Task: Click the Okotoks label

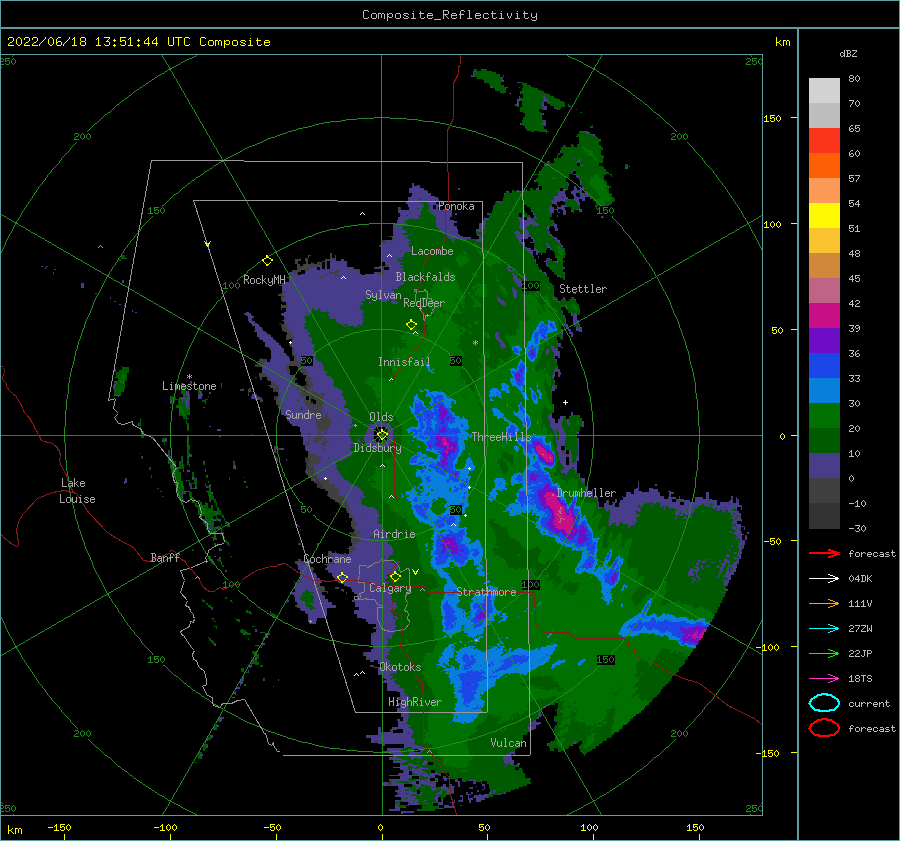Action: click(400, 667)
